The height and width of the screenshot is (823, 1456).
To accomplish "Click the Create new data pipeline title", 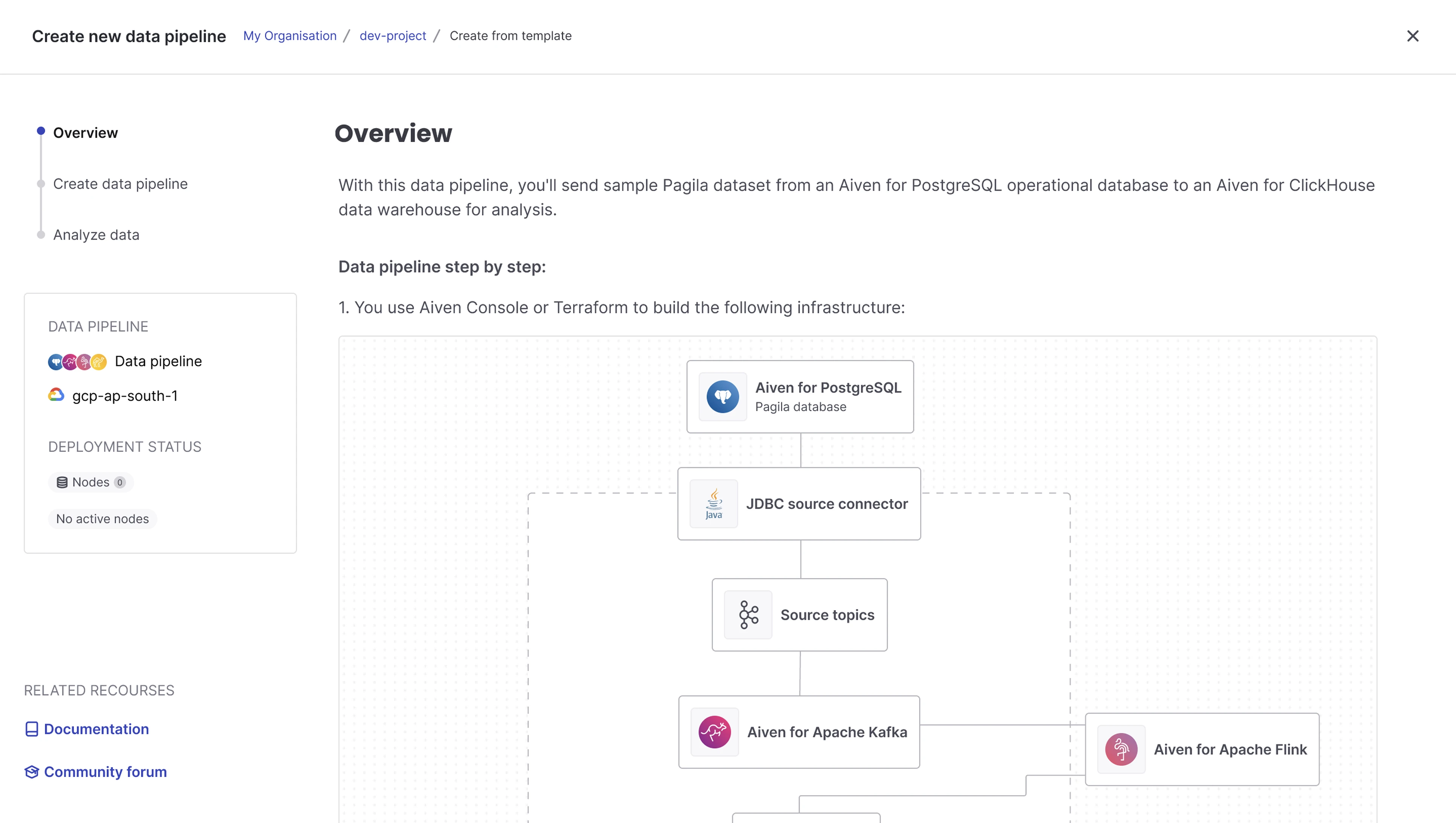I will 129,36.
